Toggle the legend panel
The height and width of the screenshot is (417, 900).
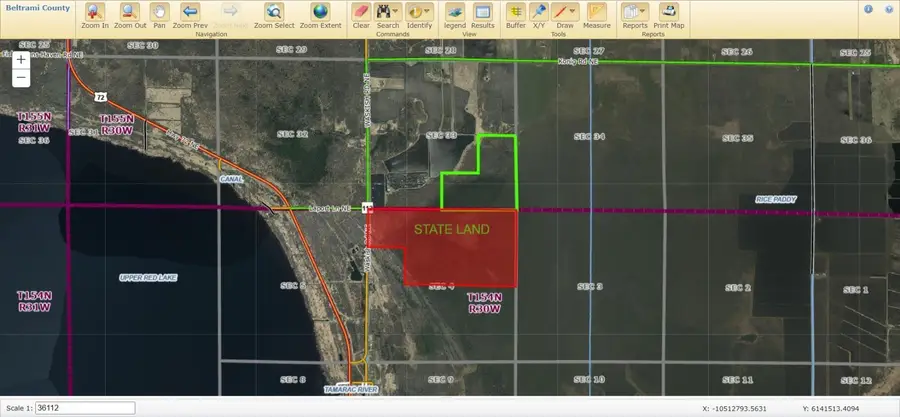454,14
